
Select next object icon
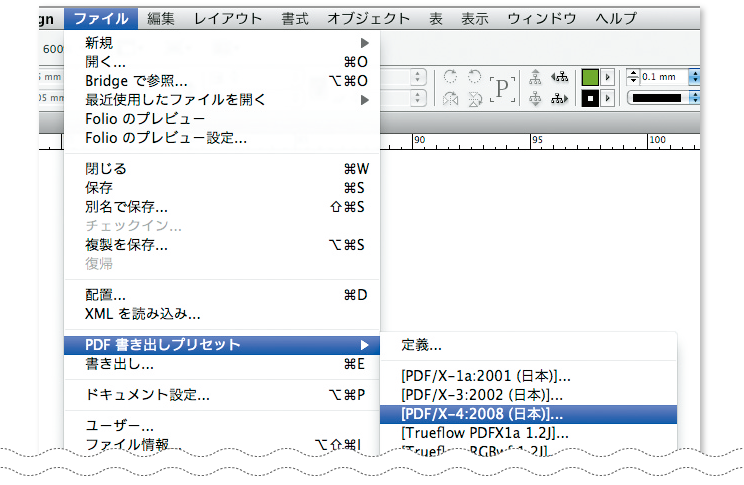pos(560,99)
